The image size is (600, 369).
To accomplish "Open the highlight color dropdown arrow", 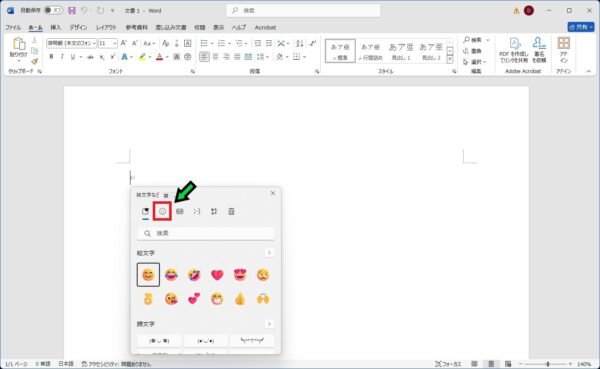I will 150,57.
